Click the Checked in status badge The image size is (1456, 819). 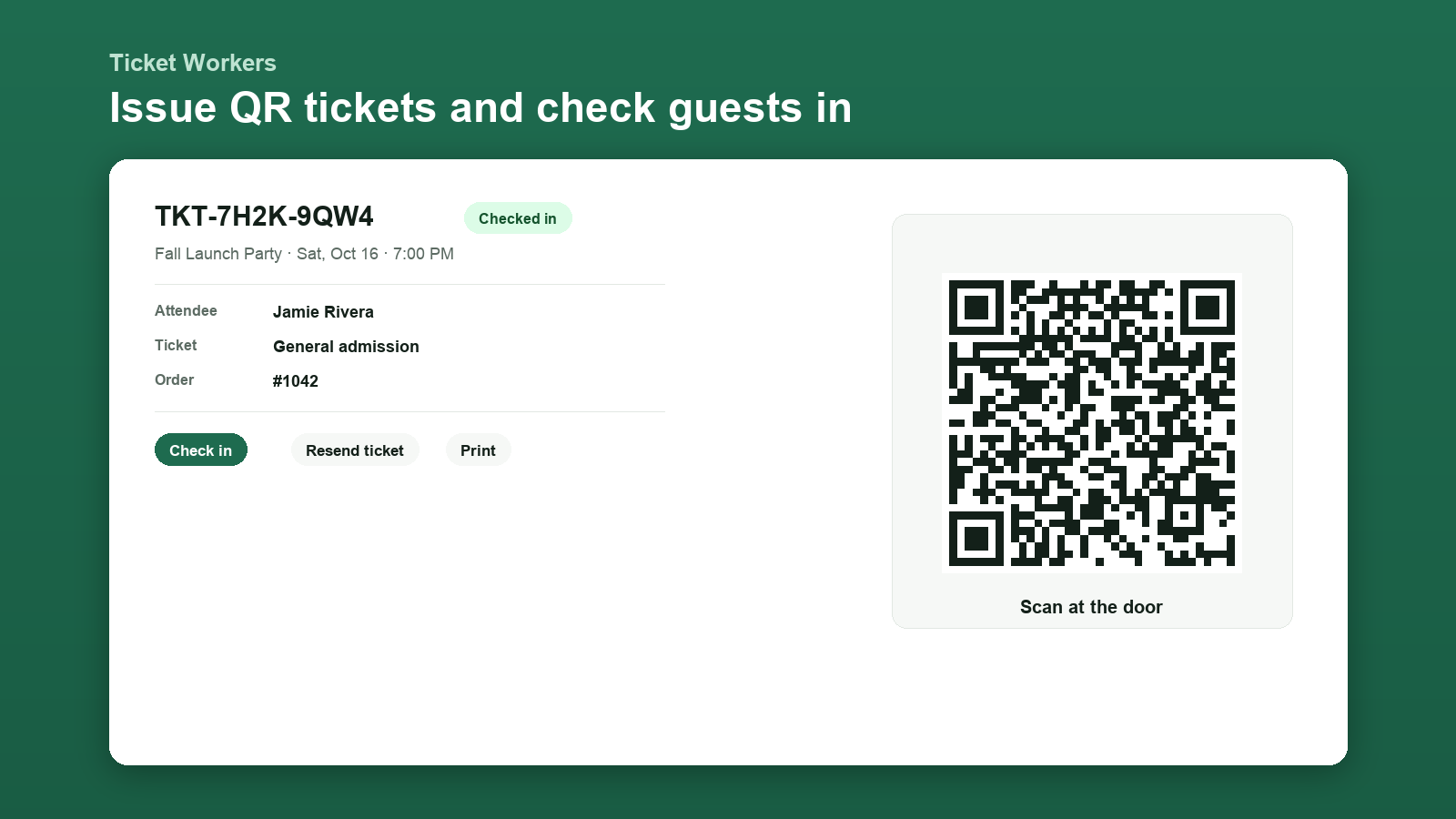(518, 218)
